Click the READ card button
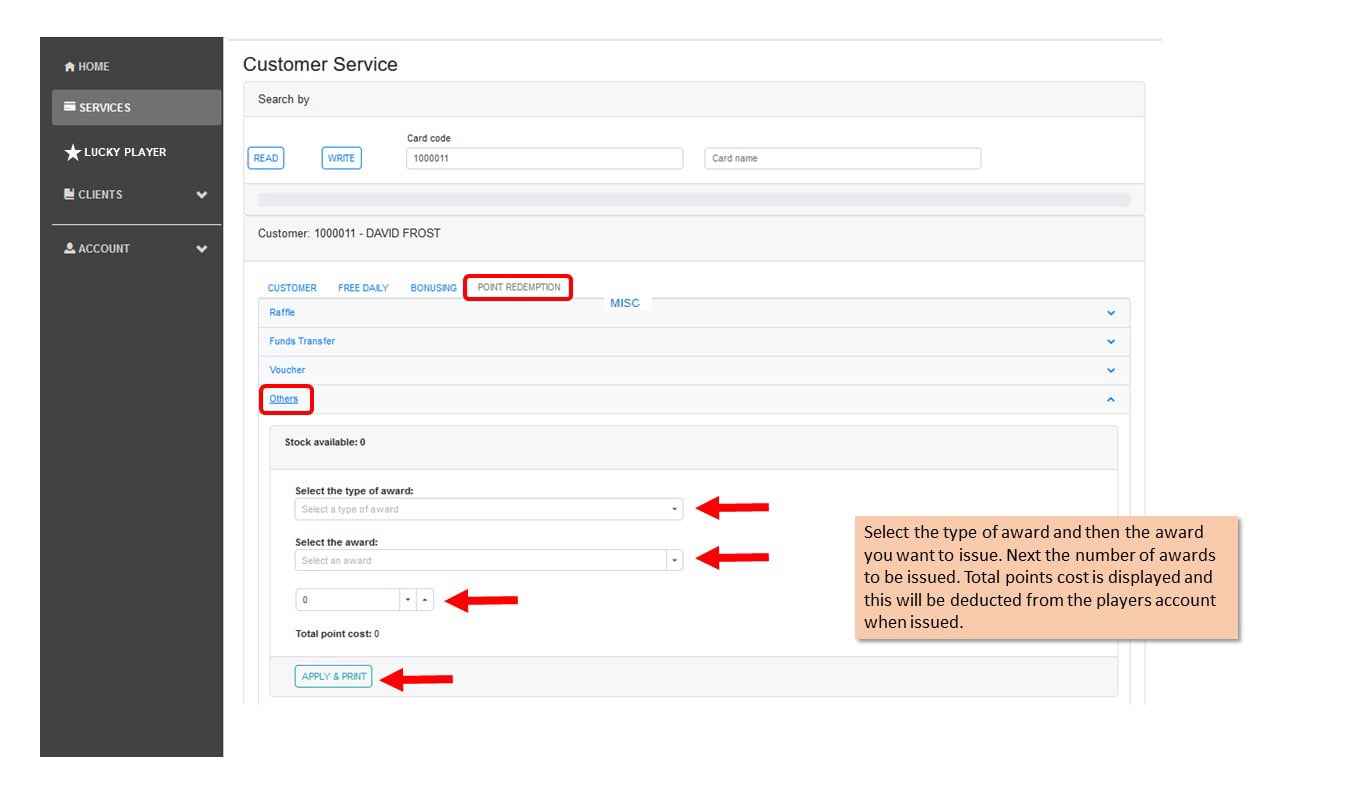 266,158
